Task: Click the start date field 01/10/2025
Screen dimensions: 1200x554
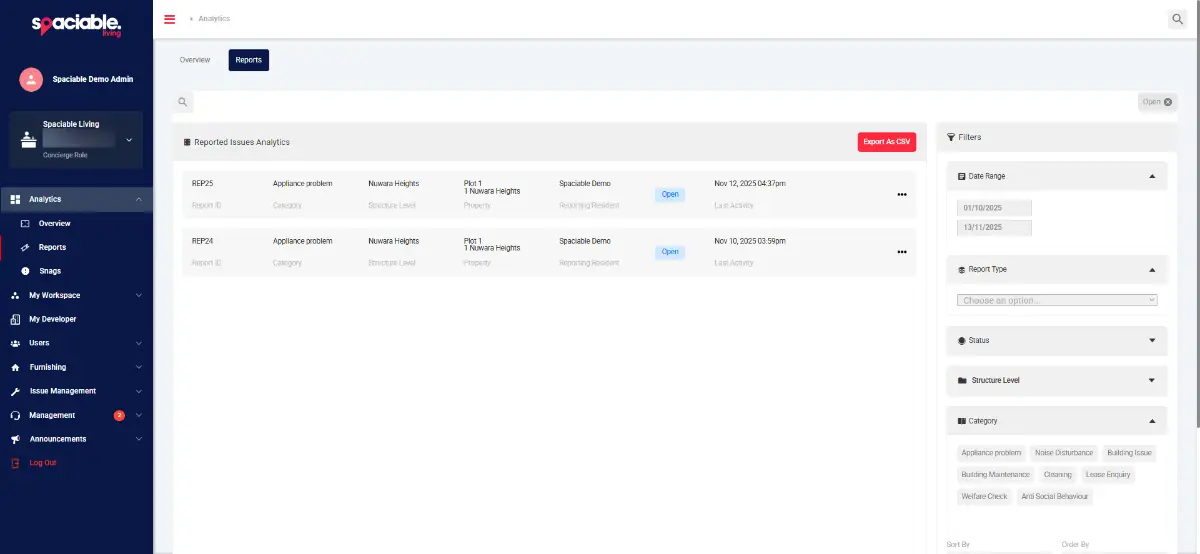Action: (994, 207)
